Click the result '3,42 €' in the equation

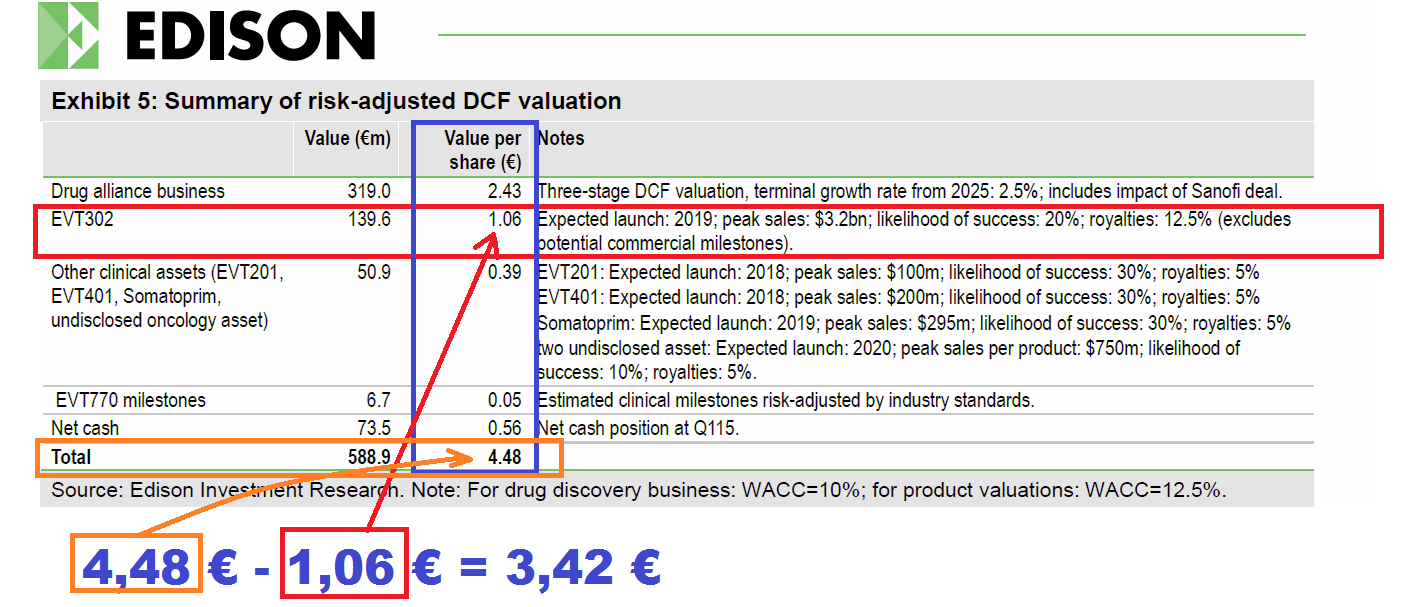pos(583,567)
